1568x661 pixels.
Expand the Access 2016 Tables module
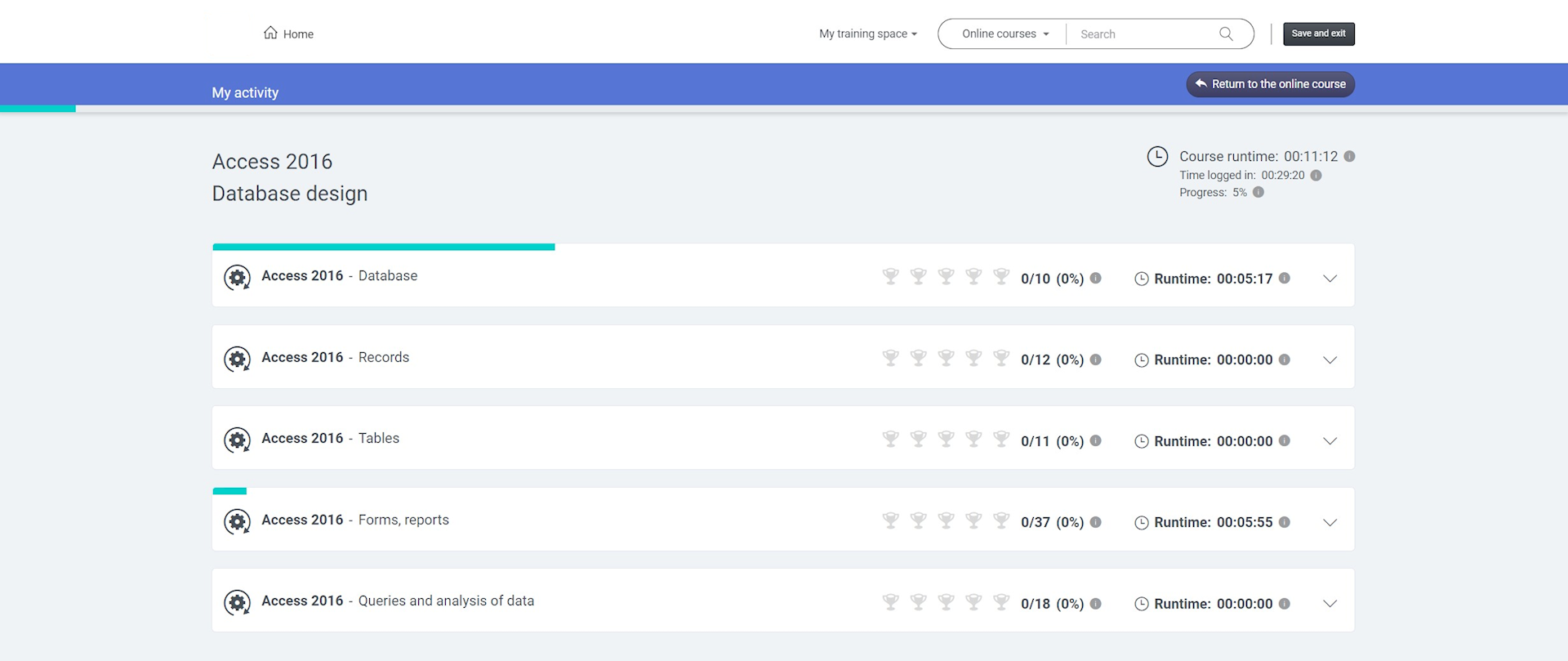(x=1330, y=441)
